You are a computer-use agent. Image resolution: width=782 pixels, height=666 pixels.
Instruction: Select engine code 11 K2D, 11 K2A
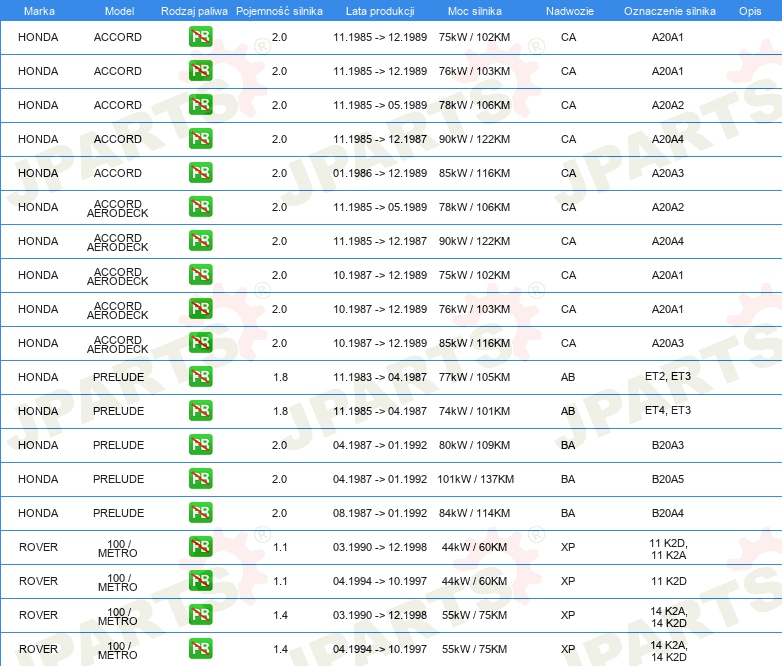click(668, 549)
